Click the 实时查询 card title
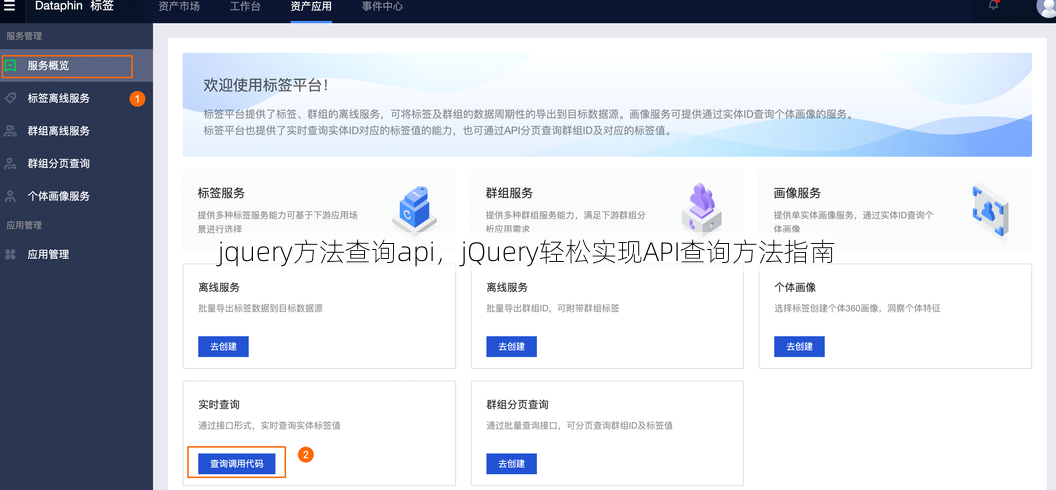This screenshot has width=1056, height=490. pyautogui.click(x=219, y=405)
